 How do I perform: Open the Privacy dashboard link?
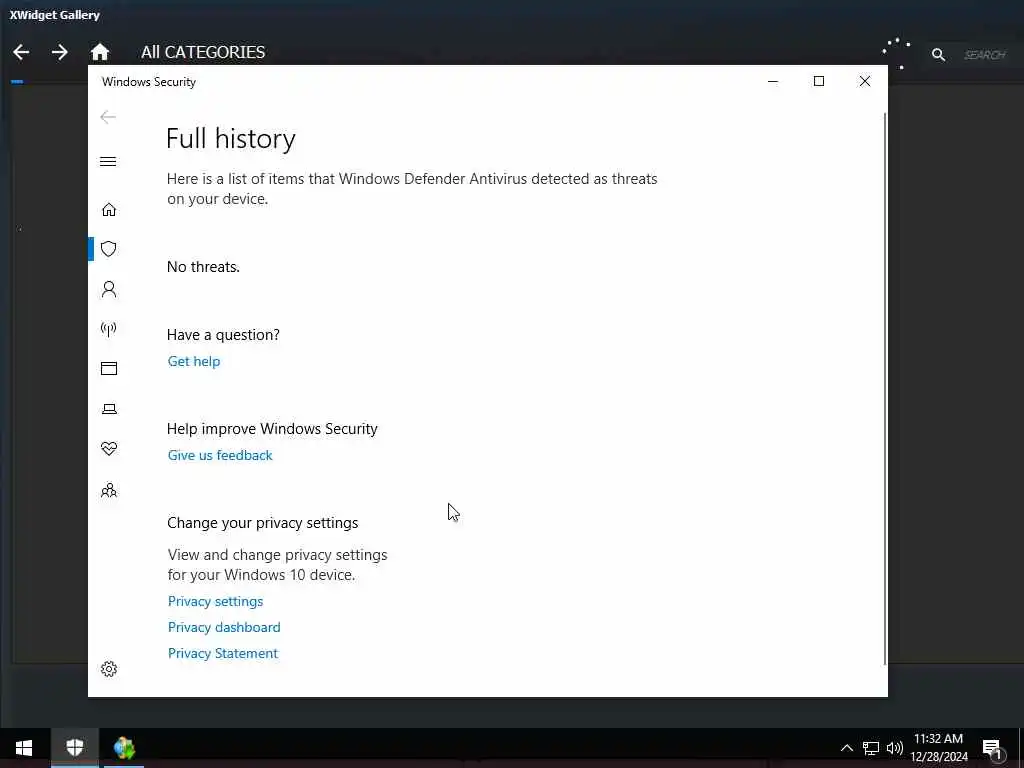[224, 627]
